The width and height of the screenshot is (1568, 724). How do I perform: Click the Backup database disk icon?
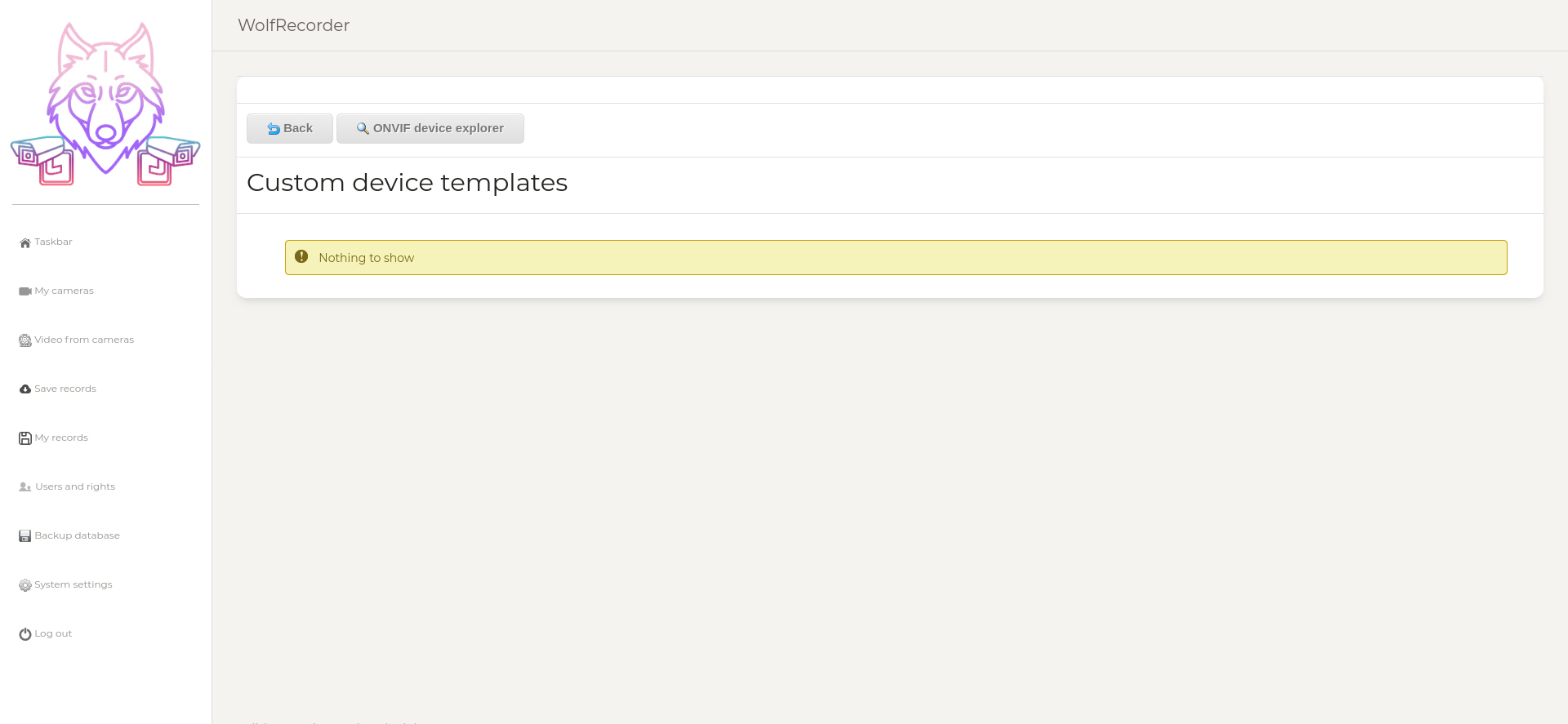pyautogui.click(x=25, y=536)
